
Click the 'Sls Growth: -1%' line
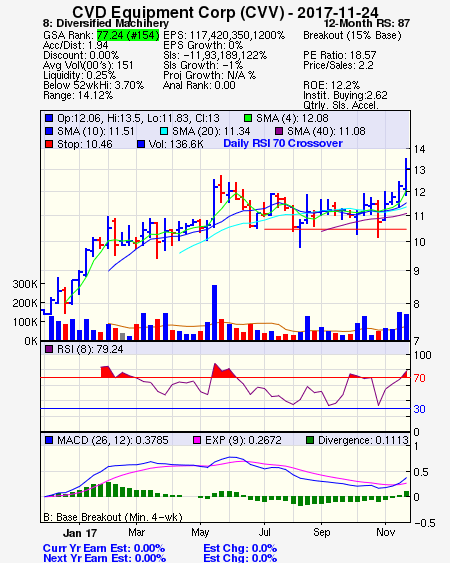click(203, 65)
